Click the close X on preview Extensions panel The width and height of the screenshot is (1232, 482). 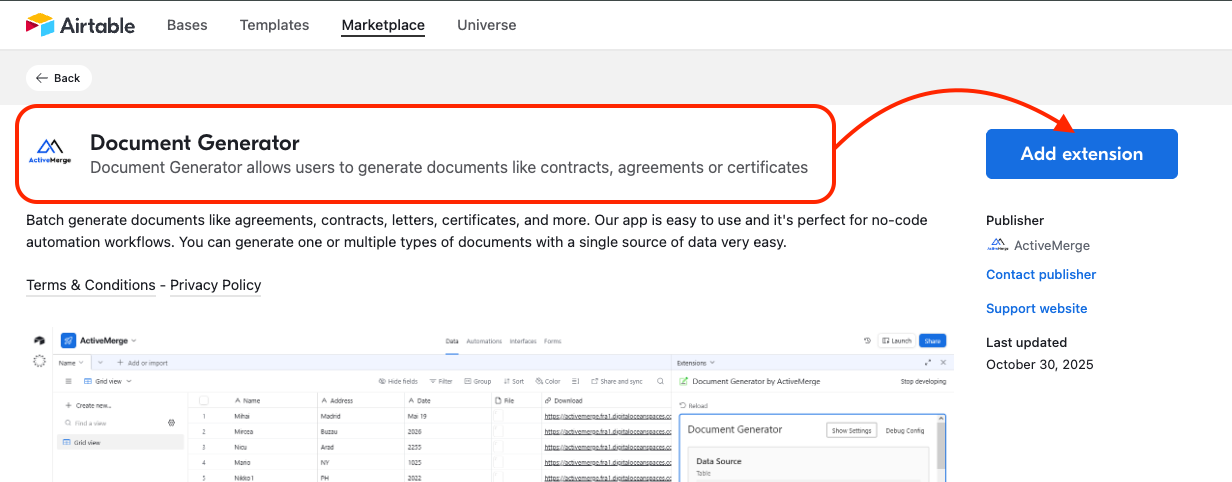pyautogui.click(x=943, y=362)
